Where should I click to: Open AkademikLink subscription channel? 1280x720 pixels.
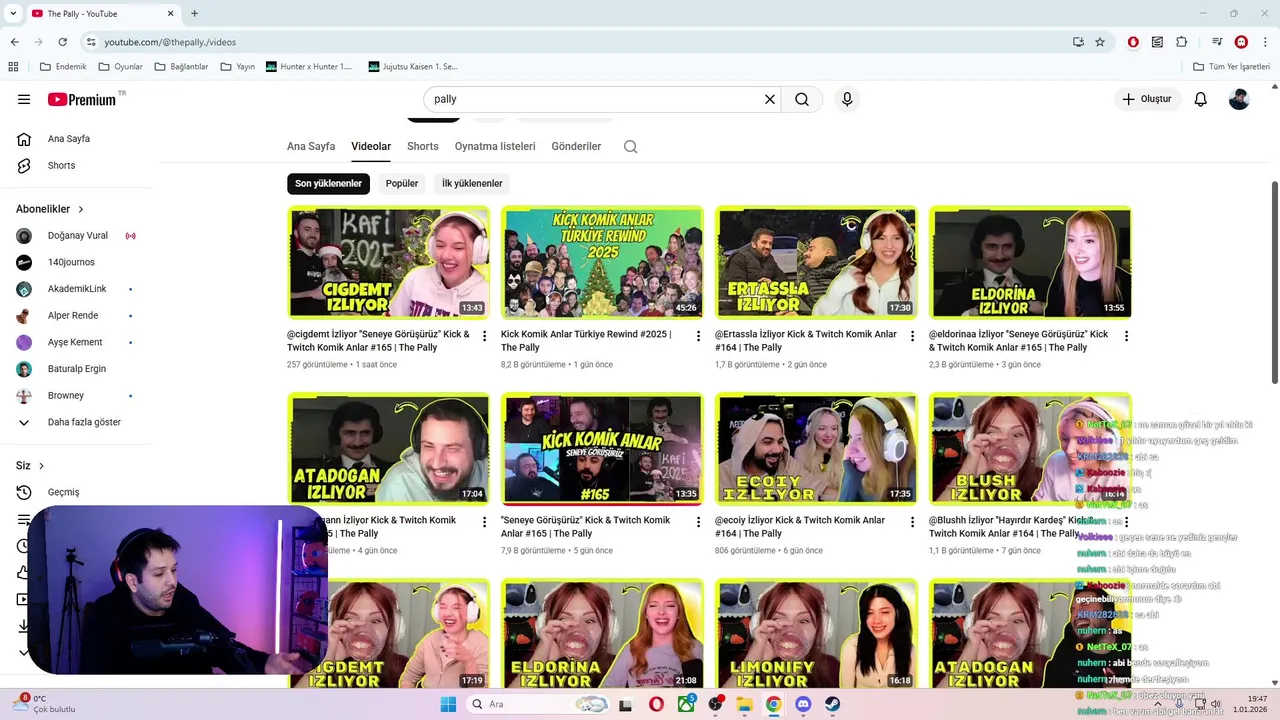(77, 289)
